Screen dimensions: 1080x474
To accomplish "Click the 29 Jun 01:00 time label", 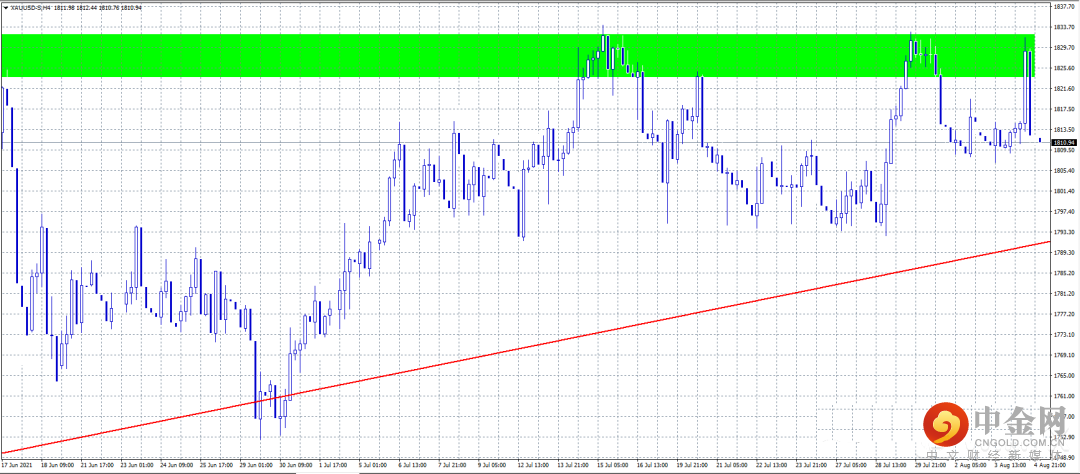I will click(x=255, y=465).
